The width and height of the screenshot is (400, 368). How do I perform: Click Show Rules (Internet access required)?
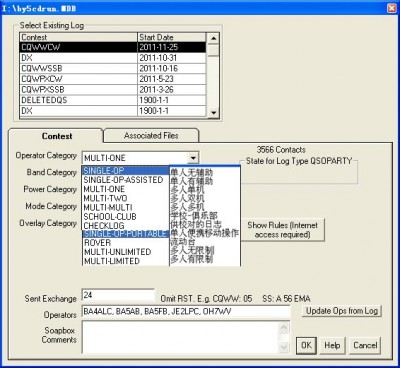point(282,230)
